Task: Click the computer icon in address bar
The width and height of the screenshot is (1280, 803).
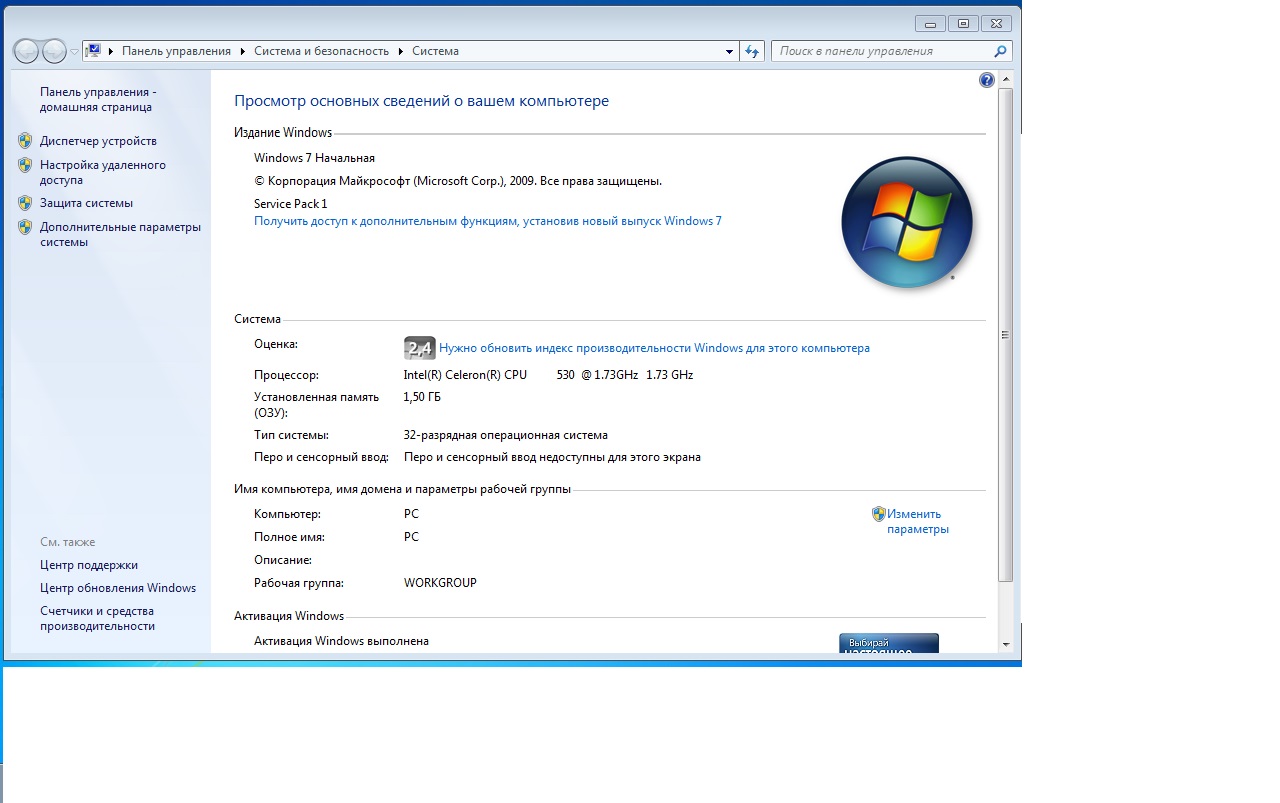Action: point(93,50)
